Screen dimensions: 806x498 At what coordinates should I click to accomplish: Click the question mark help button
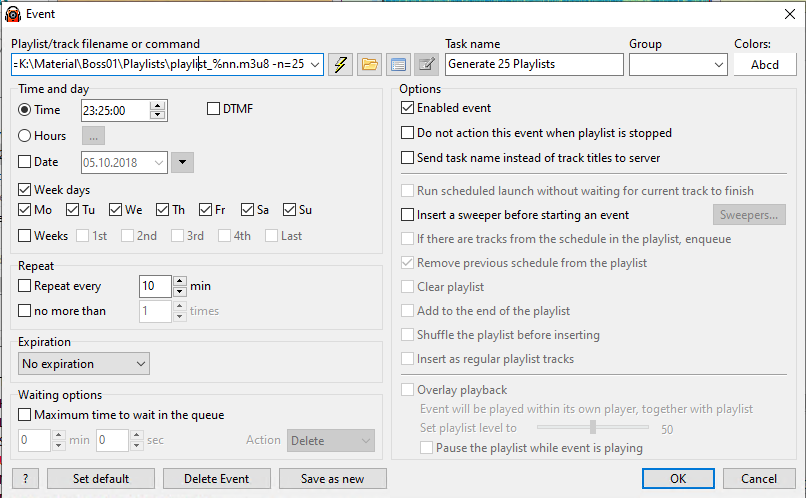click(25, 478)
